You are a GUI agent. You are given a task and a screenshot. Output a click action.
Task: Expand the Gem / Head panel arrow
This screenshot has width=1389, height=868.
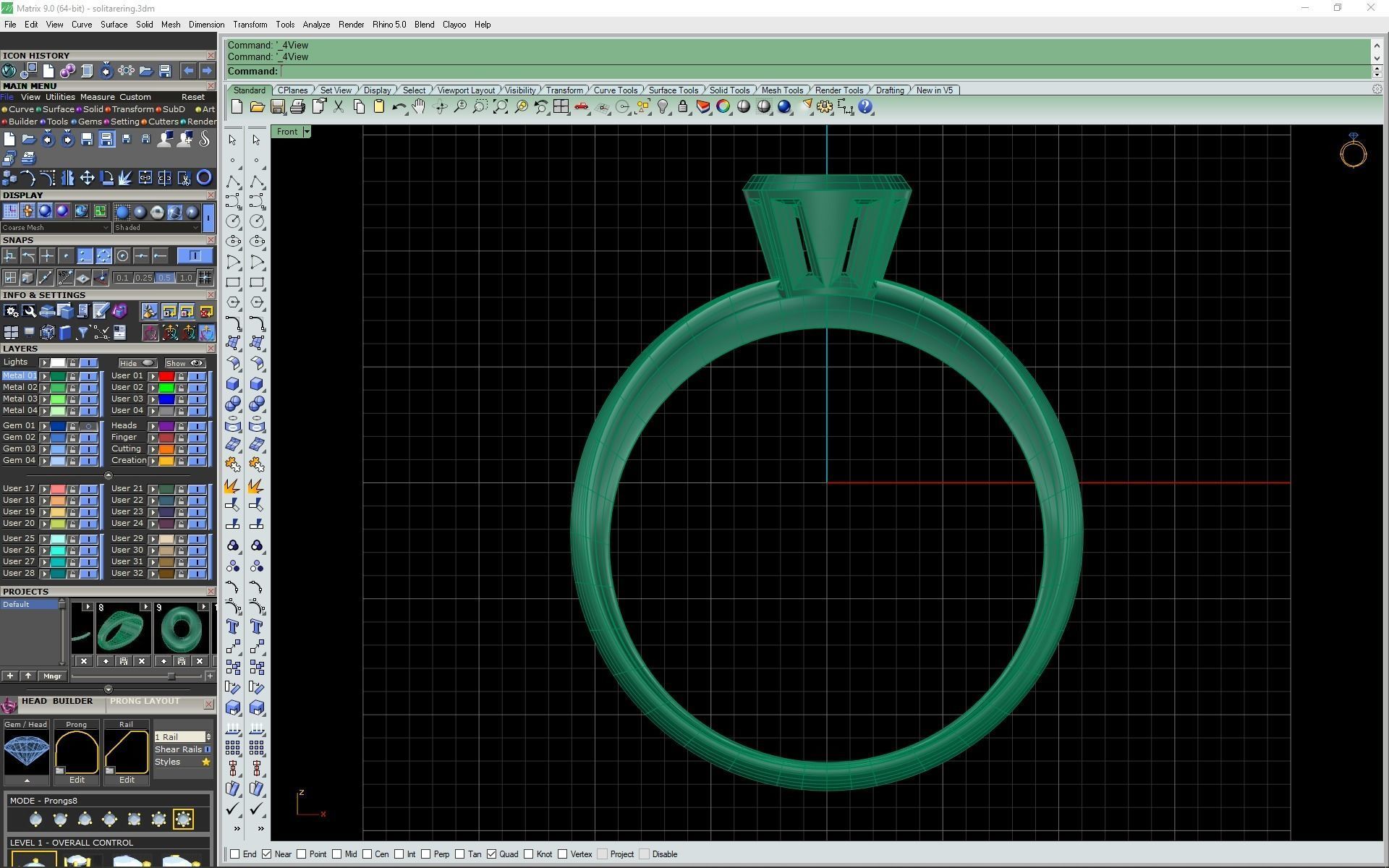click(x=27, y=780)
